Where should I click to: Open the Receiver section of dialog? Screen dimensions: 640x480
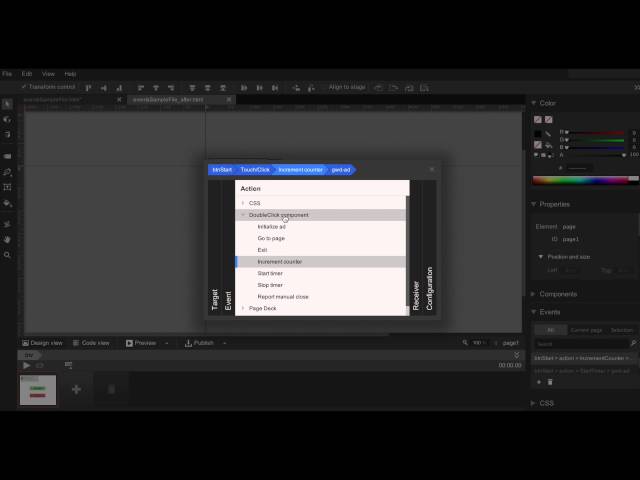416,247
